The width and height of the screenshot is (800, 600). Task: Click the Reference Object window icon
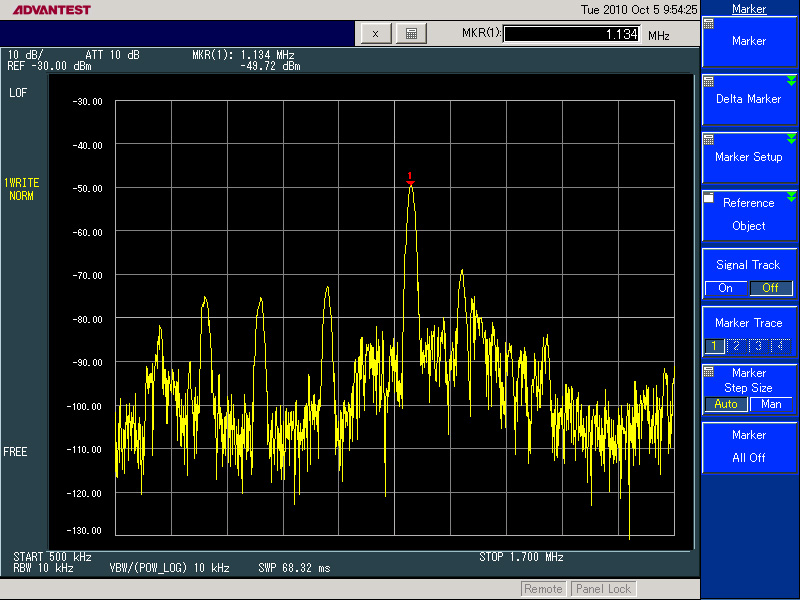pyautogui.click(x=709, y=198)
